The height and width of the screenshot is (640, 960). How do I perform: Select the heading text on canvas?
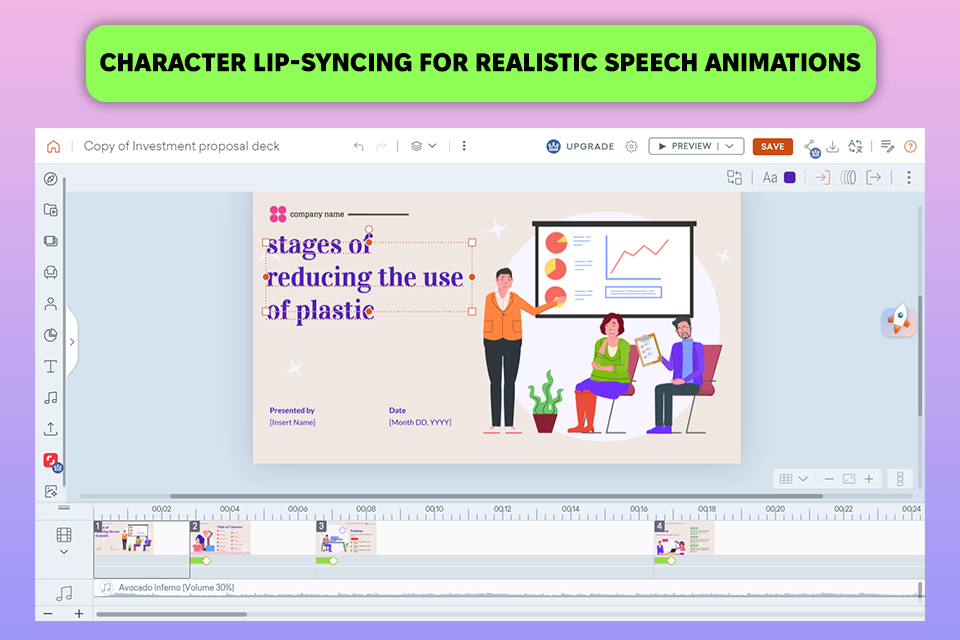[x=366, y=277]
